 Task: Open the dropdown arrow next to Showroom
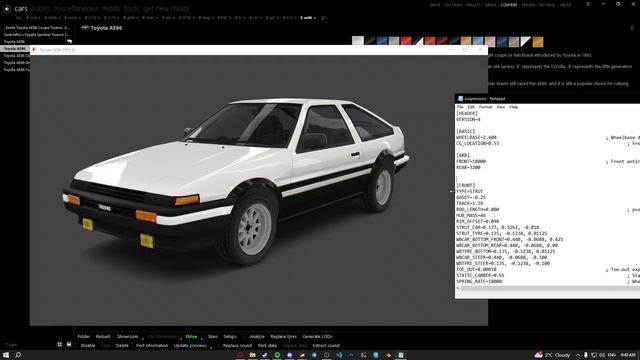pos(143,339)
